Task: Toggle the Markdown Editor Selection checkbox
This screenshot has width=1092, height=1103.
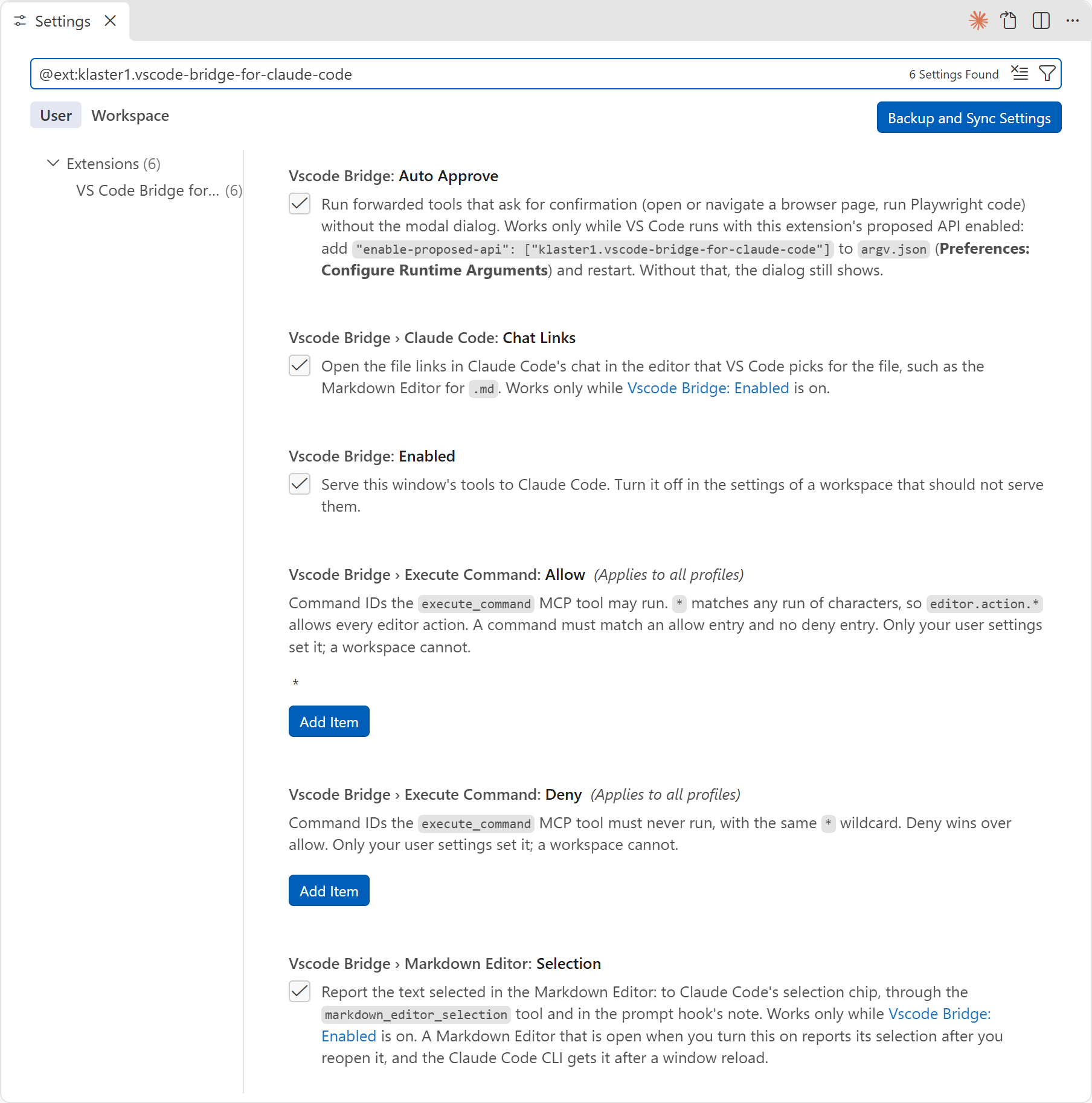Action: click(300, 992)
